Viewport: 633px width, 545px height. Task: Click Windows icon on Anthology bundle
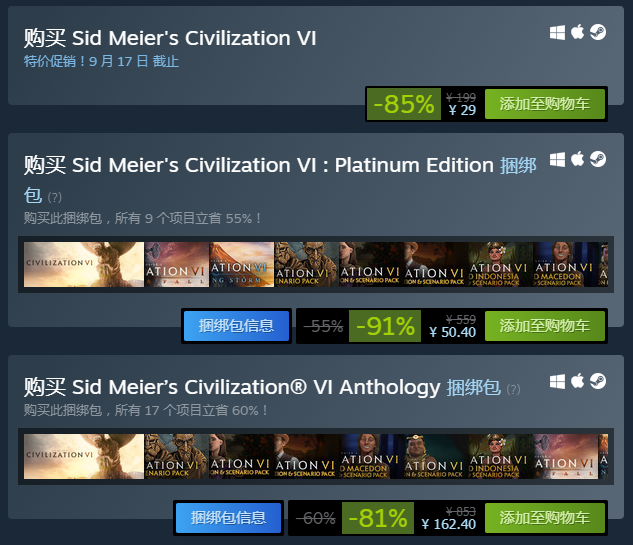coord(557,382)
